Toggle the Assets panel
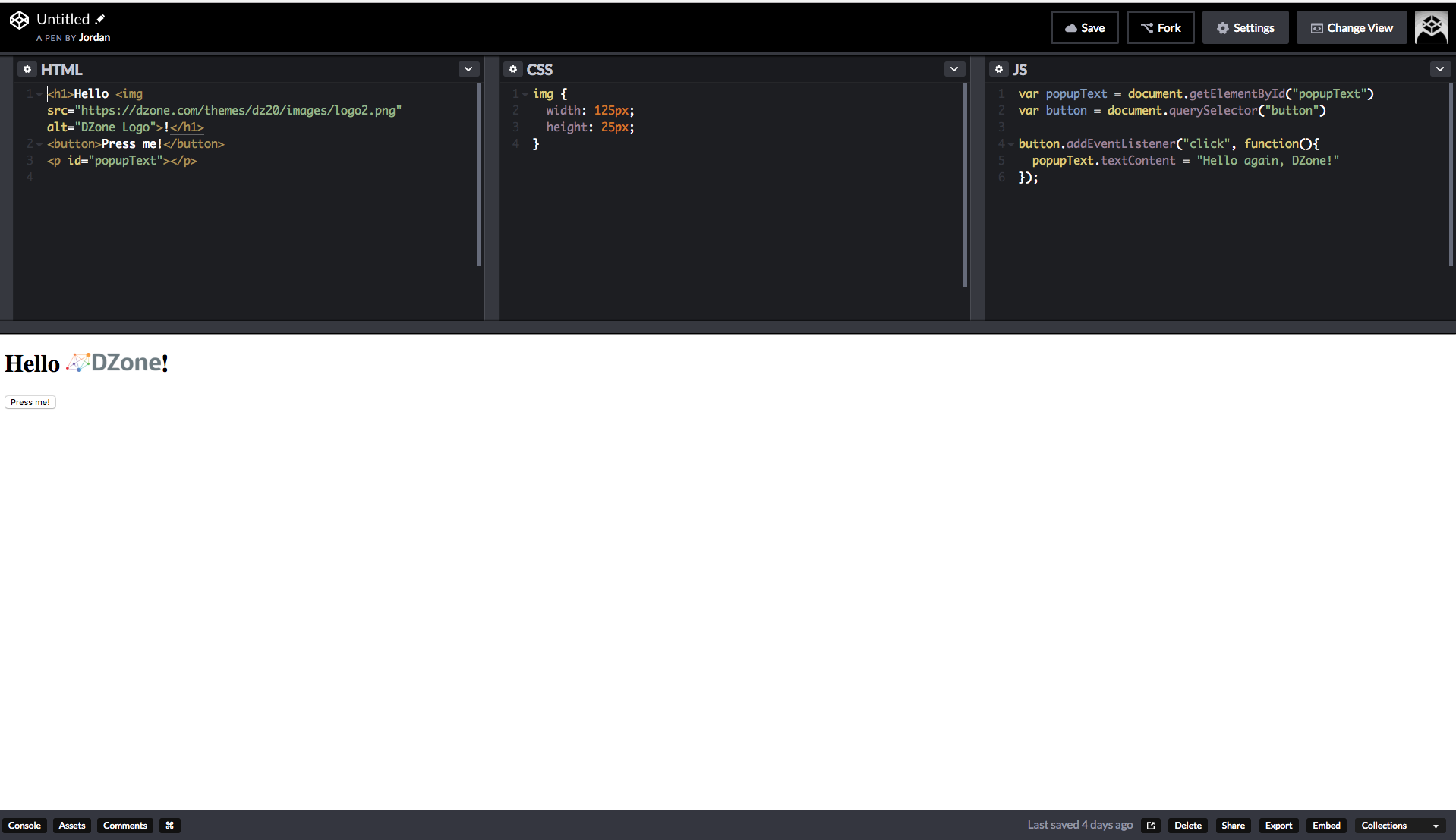The height and width of the screenshot is (840, 1456). (72, 826)
